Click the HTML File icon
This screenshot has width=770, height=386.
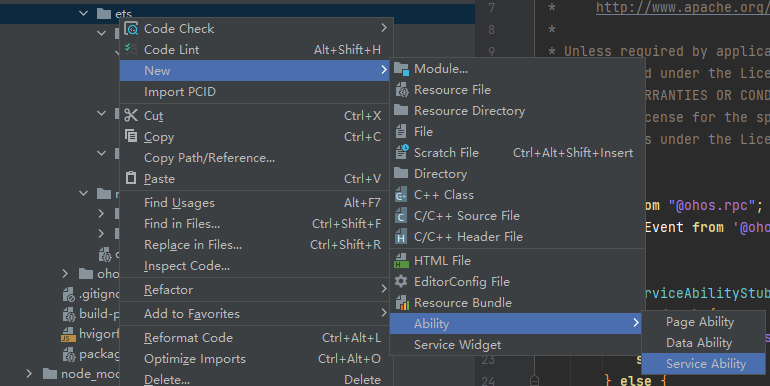click(x=401, y=261)
